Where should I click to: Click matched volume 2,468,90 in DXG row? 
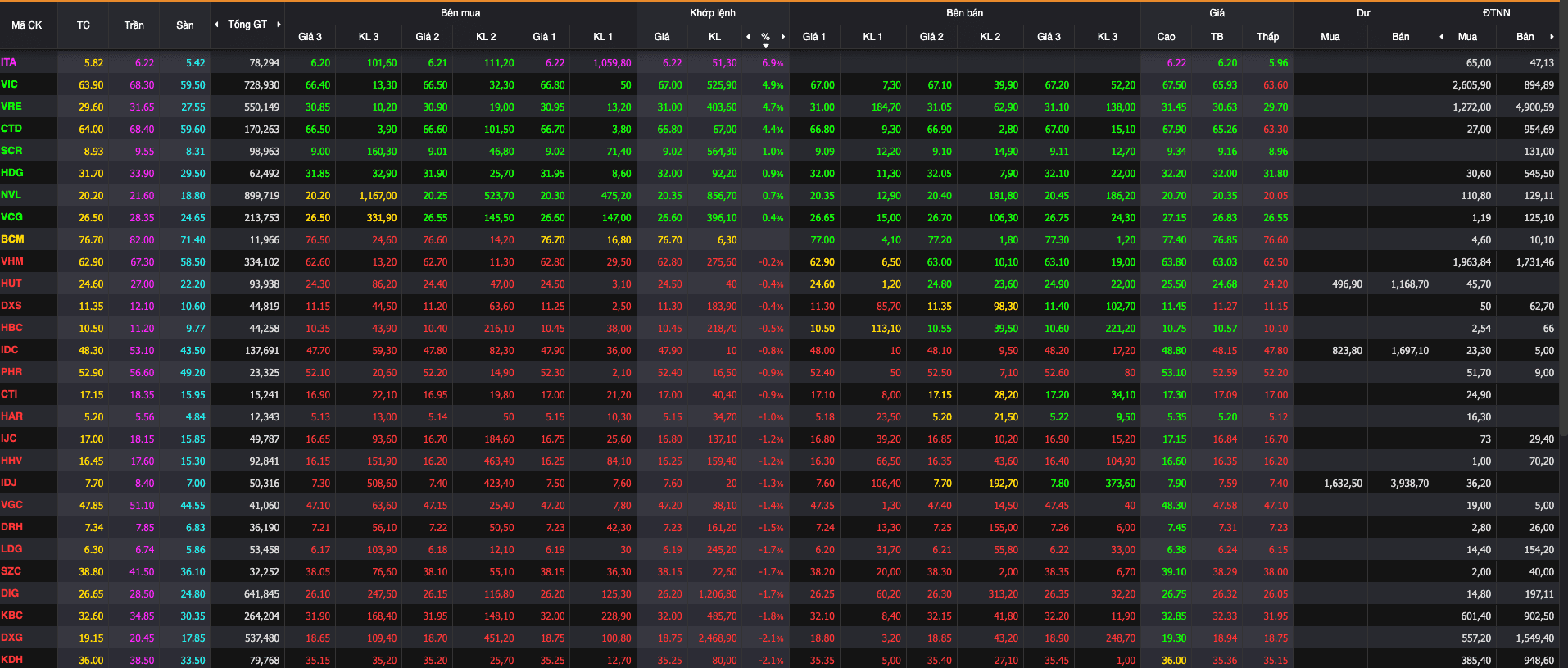tap(718, 638)
